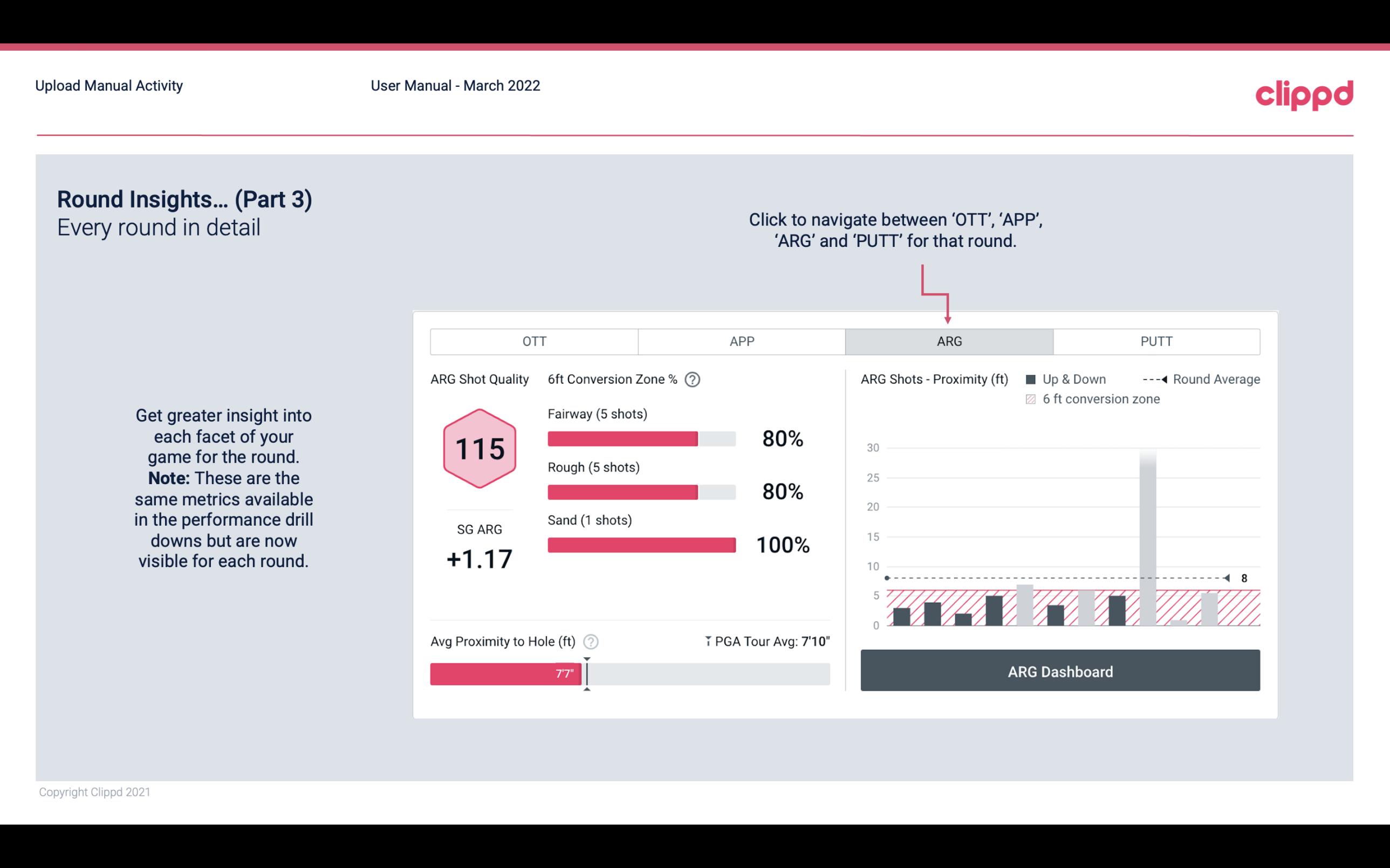The height and width of the screenshot is (868, 1390).
Task: Click the hexagonal ARG Shot Quality icon
Action: click(479, 449)
